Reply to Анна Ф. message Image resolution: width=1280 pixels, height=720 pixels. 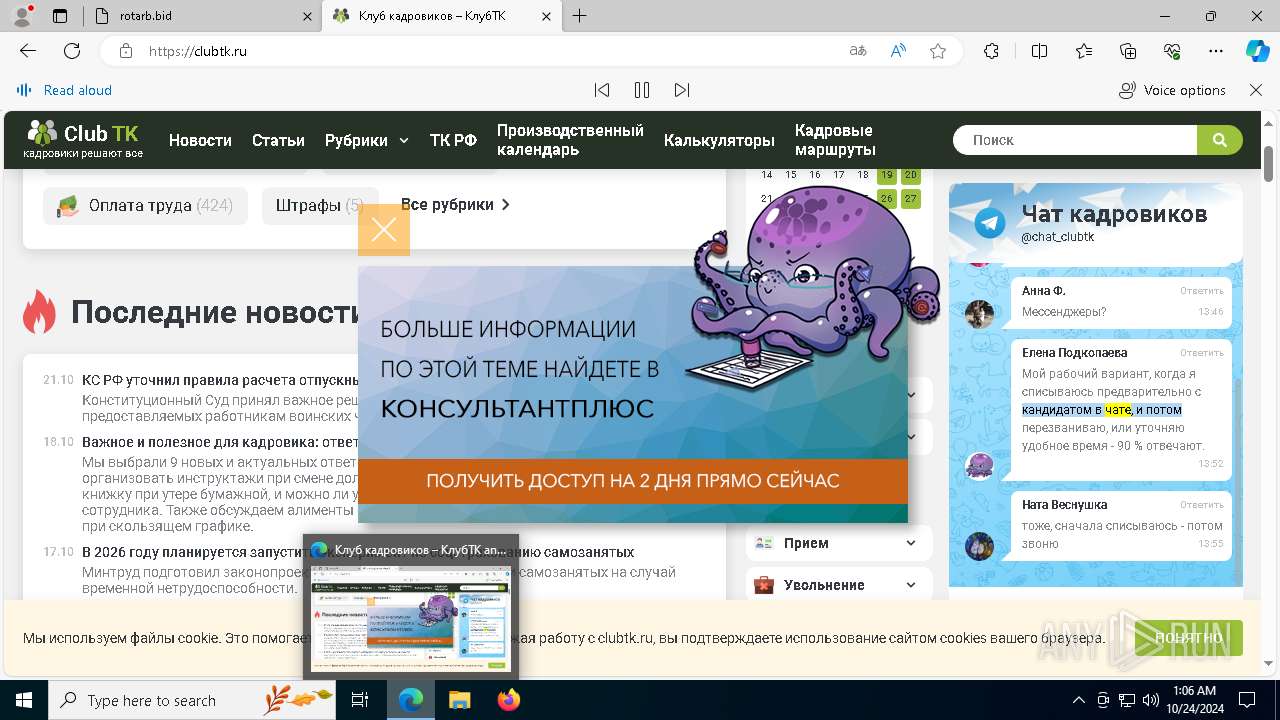[1201, 291]
